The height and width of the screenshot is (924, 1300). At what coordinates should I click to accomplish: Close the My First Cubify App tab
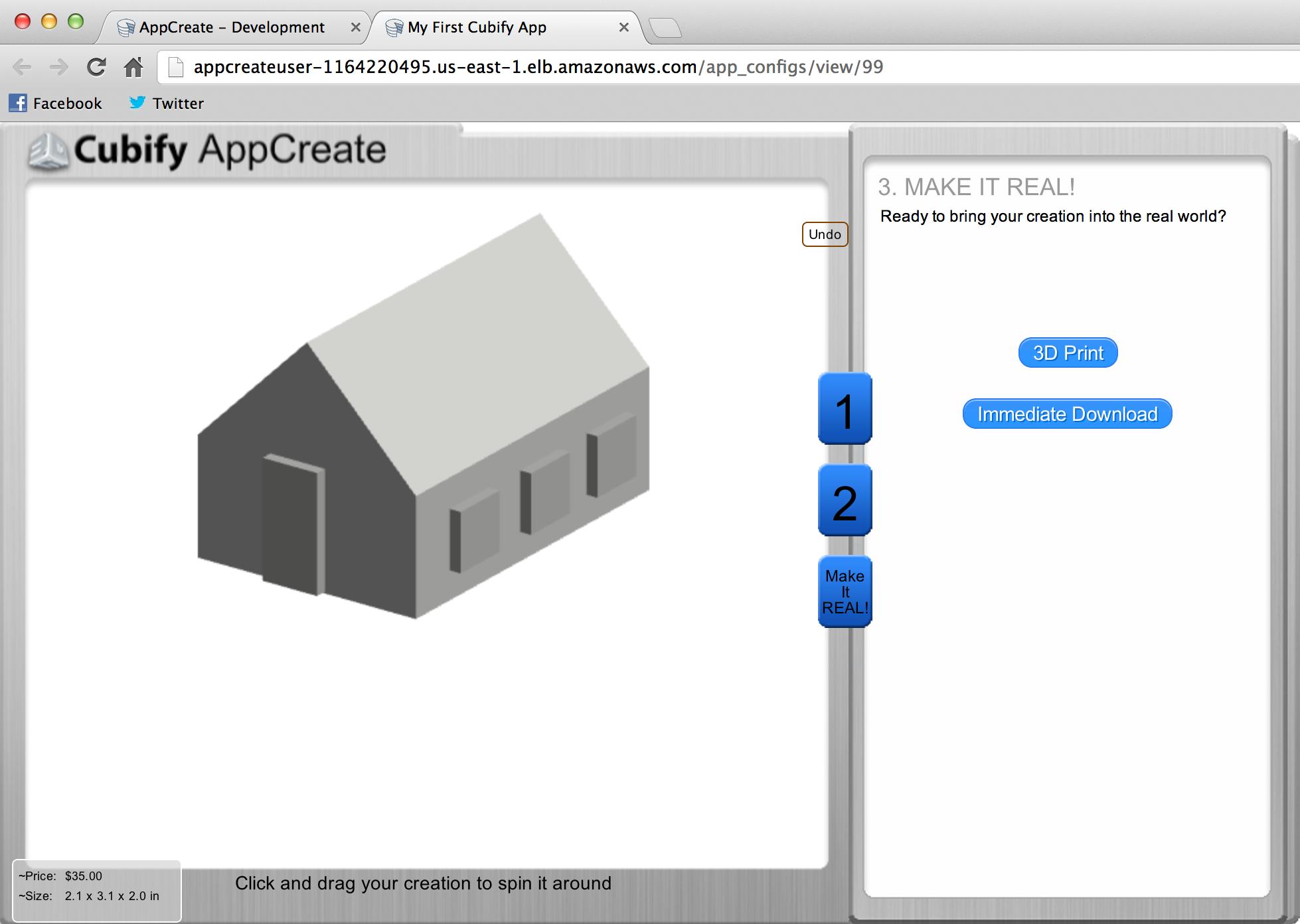point(623,27)
